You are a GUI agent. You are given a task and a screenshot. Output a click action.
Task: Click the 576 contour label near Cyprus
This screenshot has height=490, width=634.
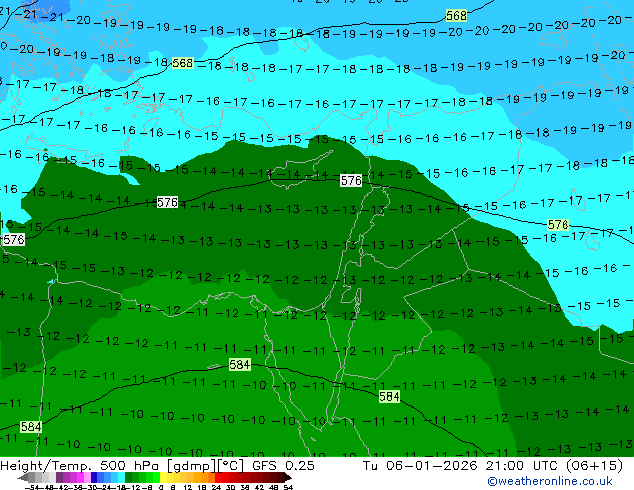point(351,180)
